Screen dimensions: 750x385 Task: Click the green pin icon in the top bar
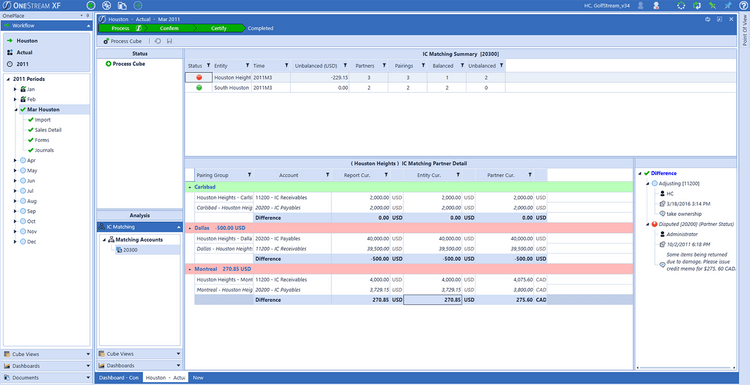point(713,5)
